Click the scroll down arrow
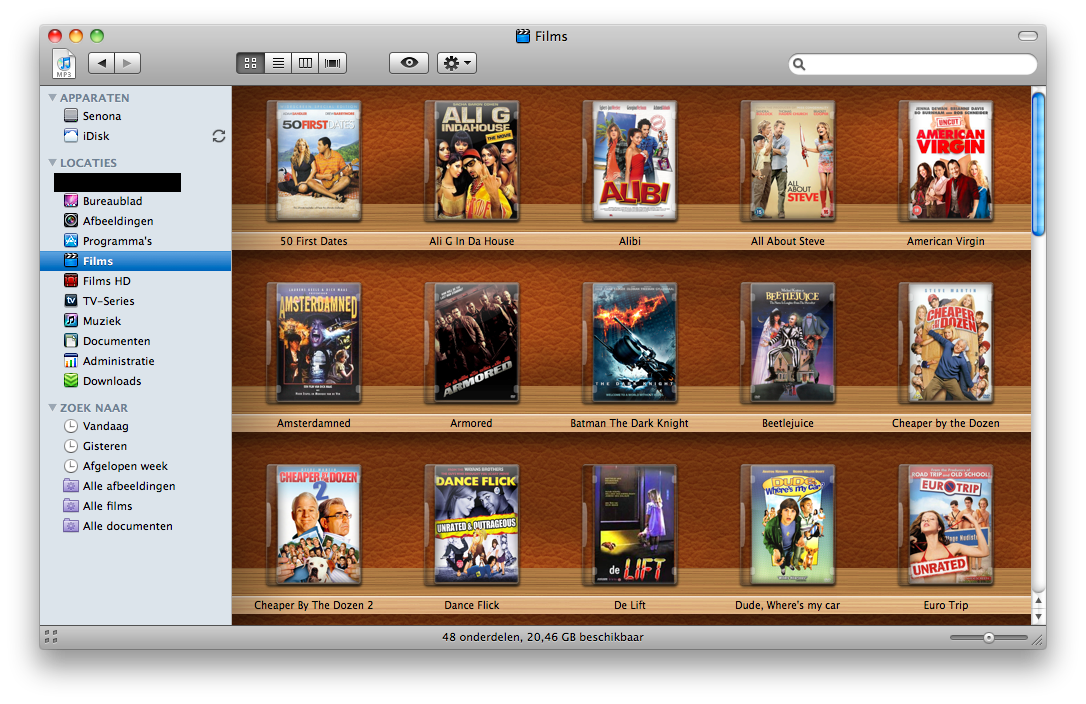This screenshot has width=1086, height=704. pos(1038,616)
